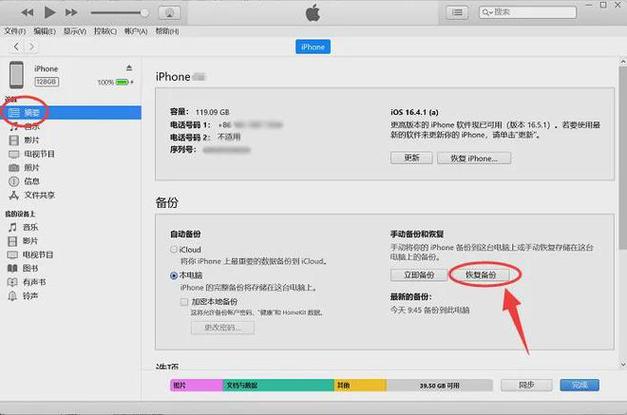Open the 帮助(H) menu
Screen dimensions: 627x415
167,31
